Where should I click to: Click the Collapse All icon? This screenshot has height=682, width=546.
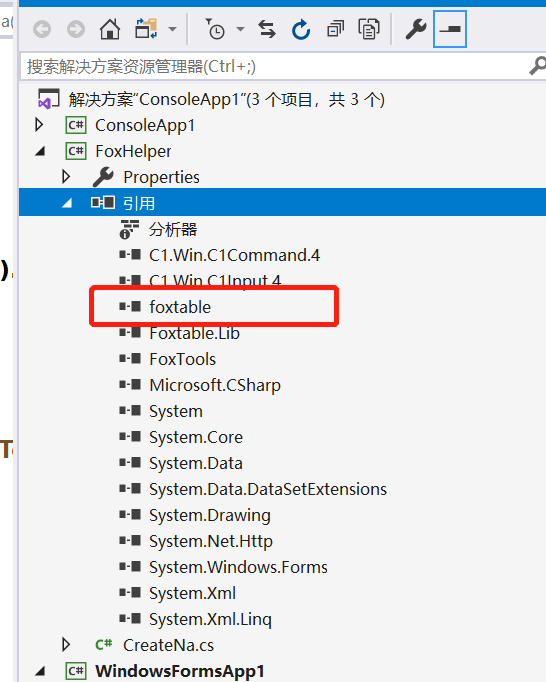[x=335, y=30]
